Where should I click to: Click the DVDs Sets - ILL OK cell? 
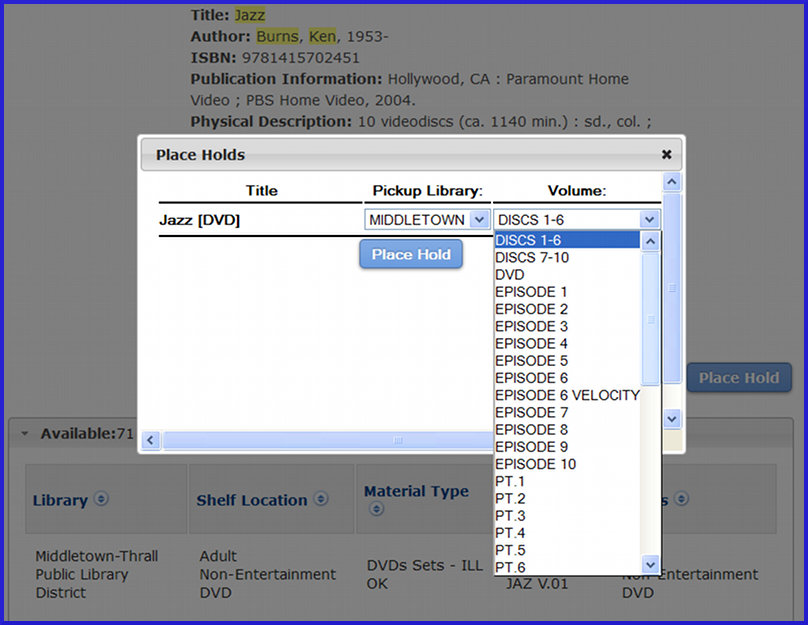click(x=425, y=574)
